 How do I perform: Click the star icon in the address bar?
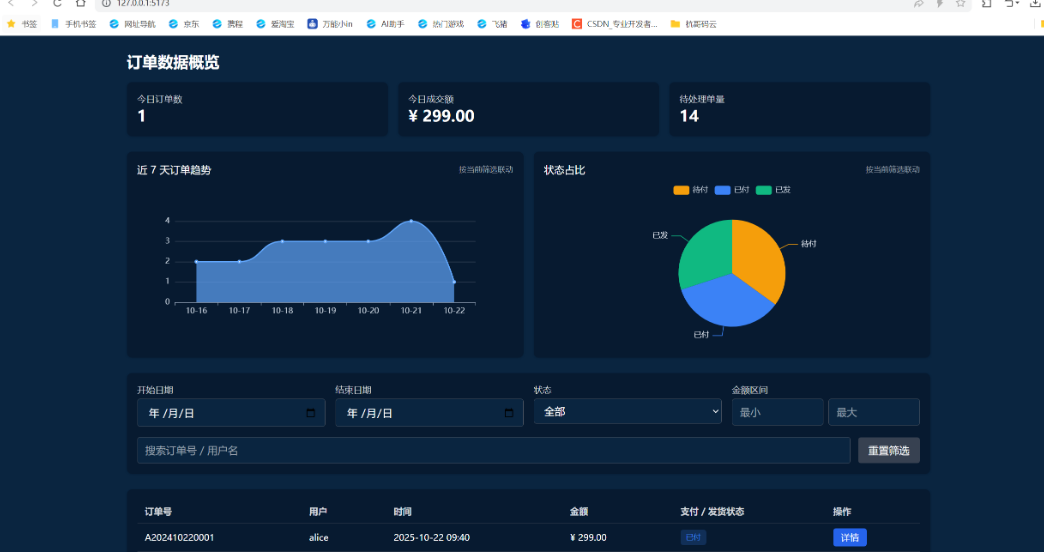pyautogui.click(x=960, y=4)
